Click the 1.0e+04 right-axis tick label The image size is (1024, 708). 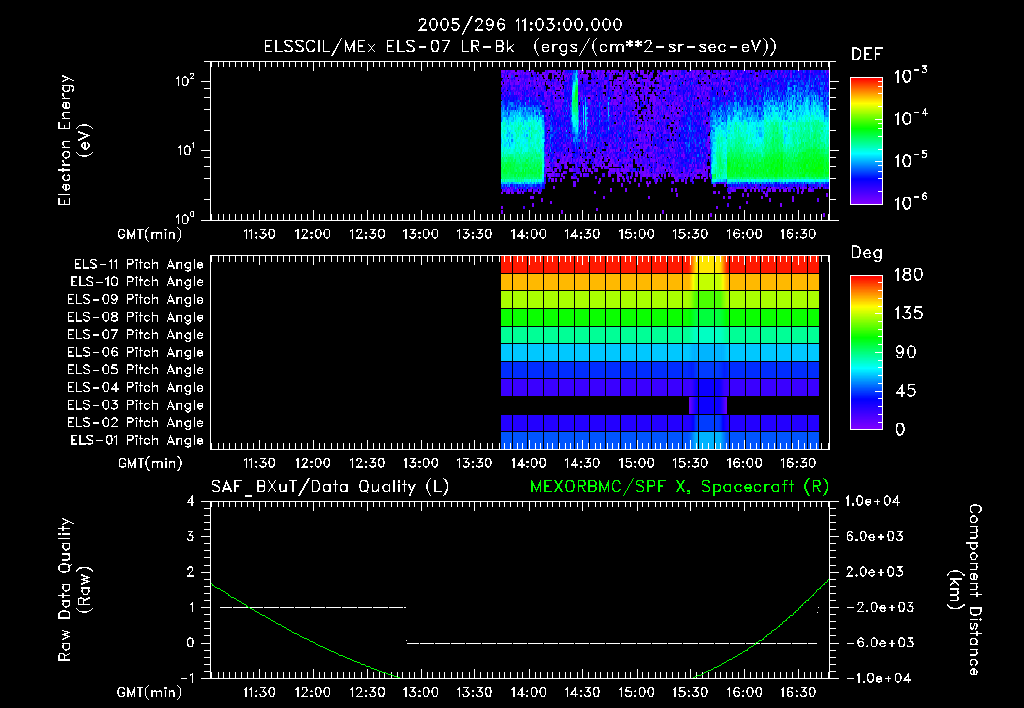873,501
